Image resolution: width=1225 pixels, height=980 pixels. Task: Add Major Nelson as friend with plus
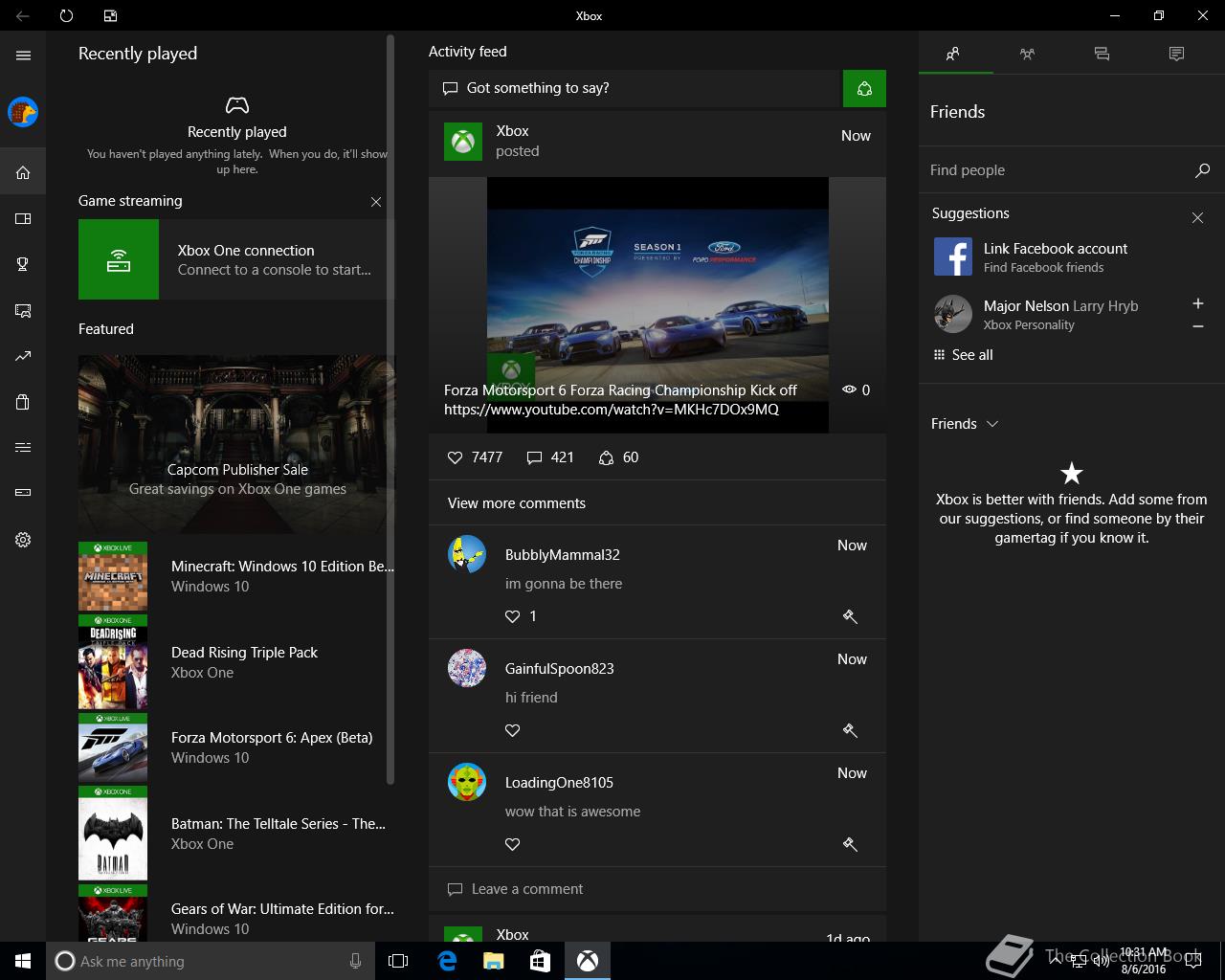tap(1198, 303)
